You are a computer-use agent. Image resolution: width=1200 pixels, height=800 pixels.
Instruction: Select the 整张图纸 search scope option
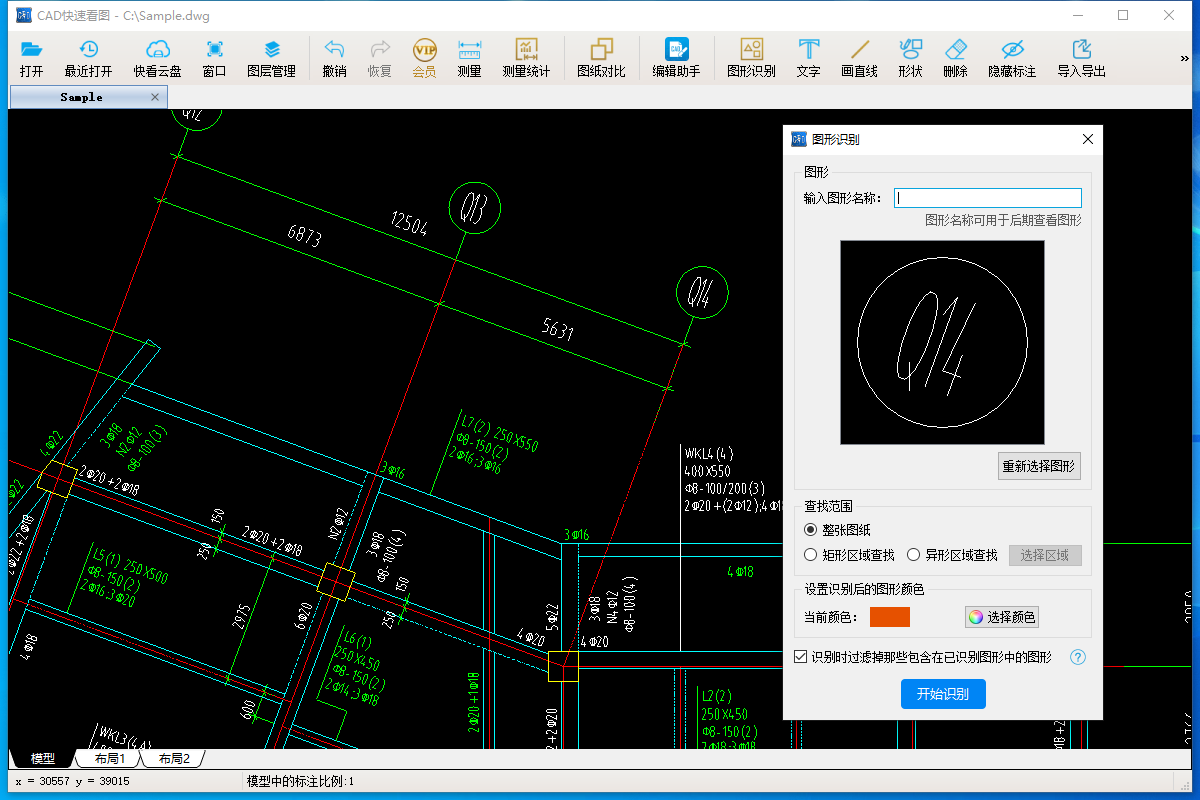810,530
